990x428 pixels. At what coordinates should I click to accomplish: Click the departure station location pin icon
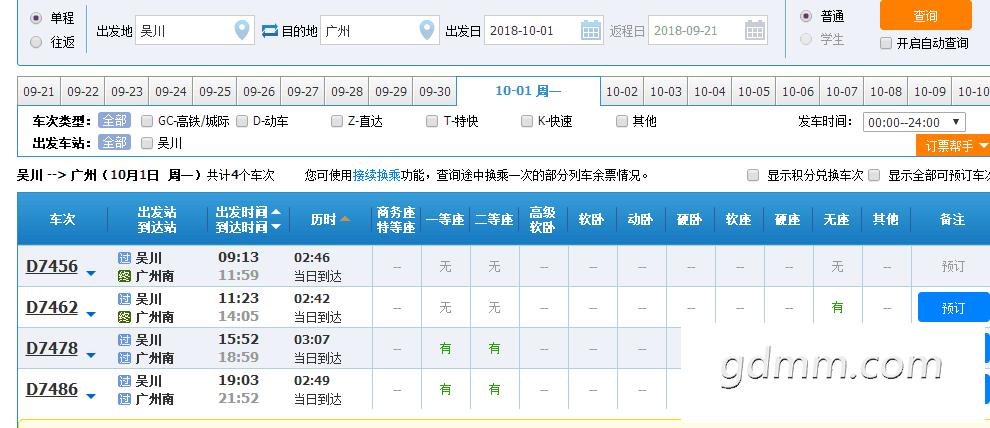pyautogui.click(x=241, y=30)
